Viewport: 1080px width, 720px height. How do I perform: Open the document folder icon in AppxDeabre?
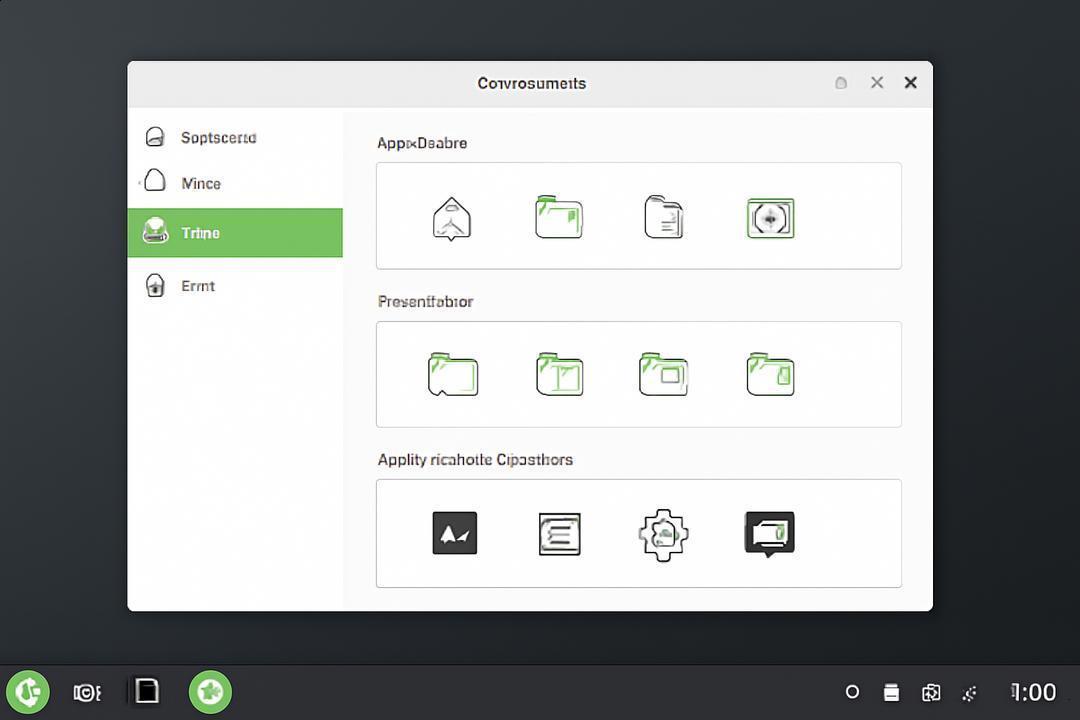663,217
